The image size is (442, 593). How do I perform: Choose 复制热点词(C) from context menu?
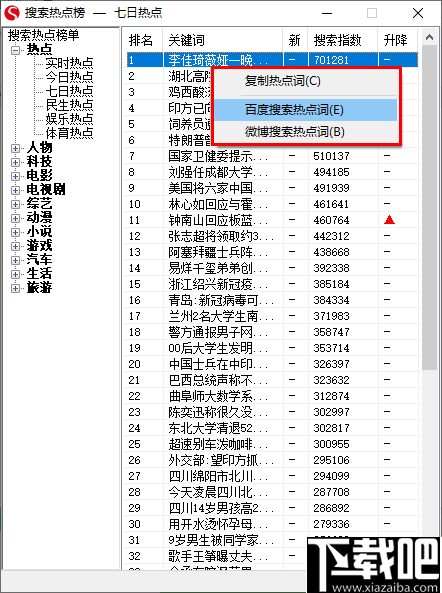pos(306,81)
